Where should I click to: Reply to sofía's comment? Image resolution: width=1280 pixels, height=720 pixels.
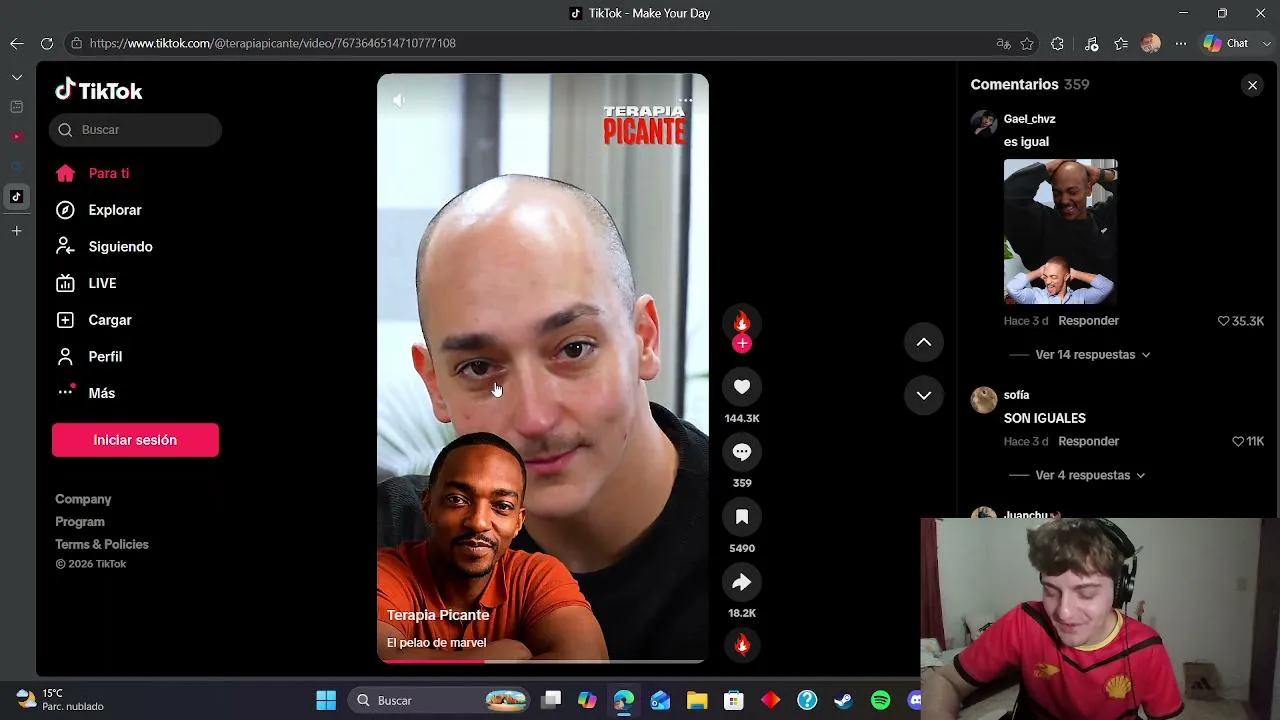pyautogui.click(x=1088, y=441)
